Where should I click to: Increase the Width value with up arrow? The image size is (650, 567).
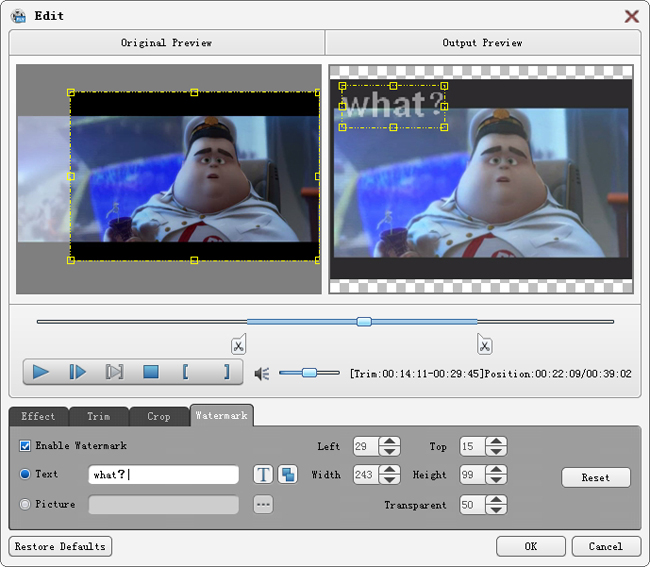(x=389, y=470)
